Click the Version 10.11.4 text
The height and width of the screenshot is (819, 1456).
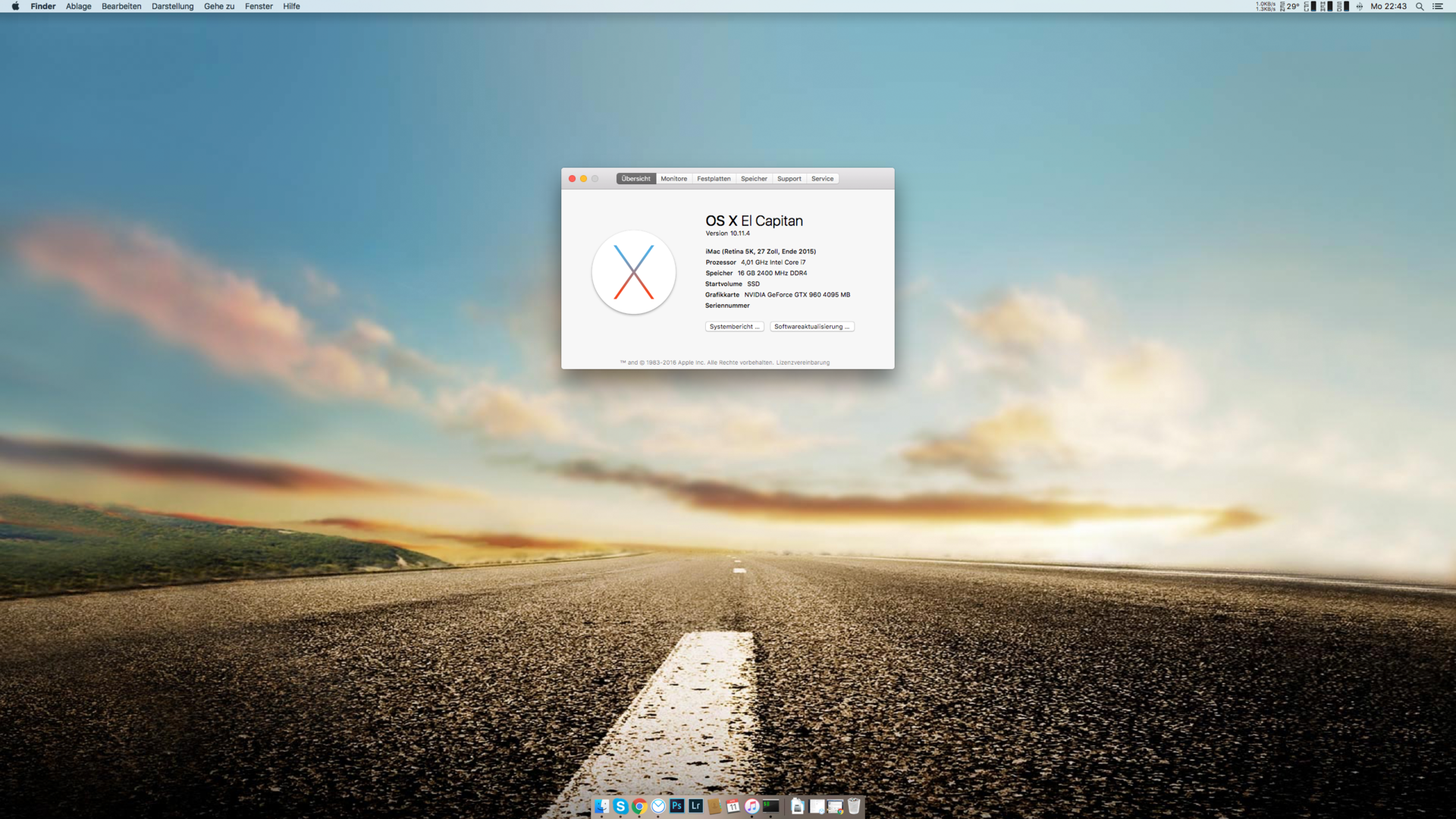point(727,234)
